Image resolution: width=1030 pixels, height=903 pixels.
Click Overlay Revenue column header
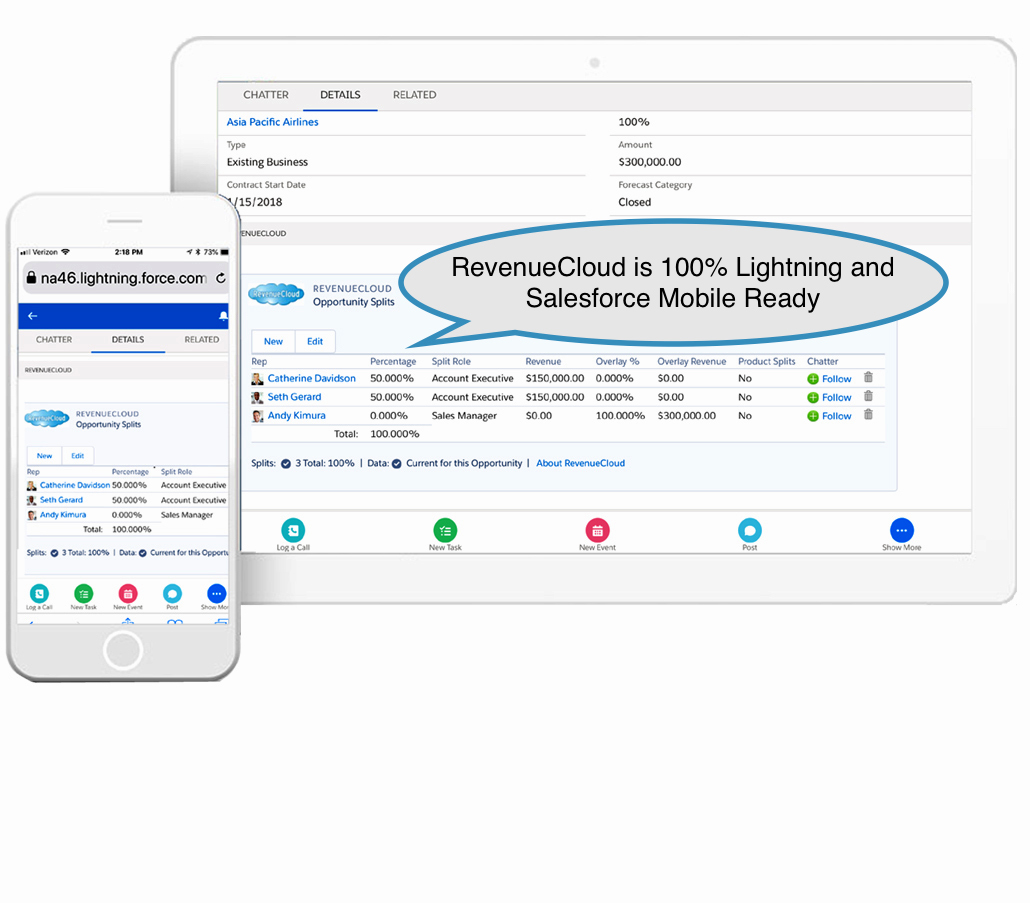pos(692,361)
